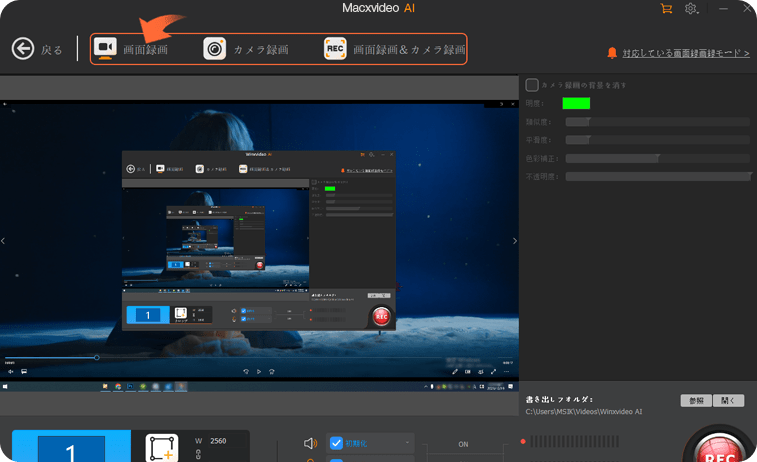This screenshot has width=757, height=462.
Task: Click the volume icon in the previewed player
Action: coord(11,372)
